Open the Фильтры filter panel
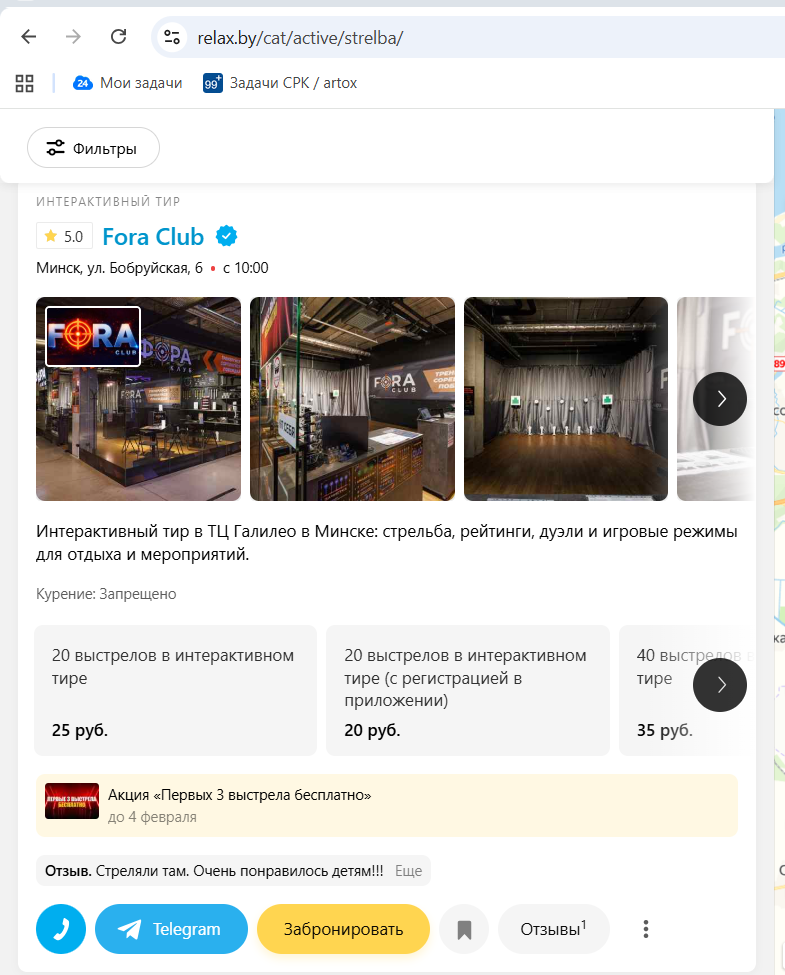This screenshot has width=785, height=975. [x=93, y=148]
